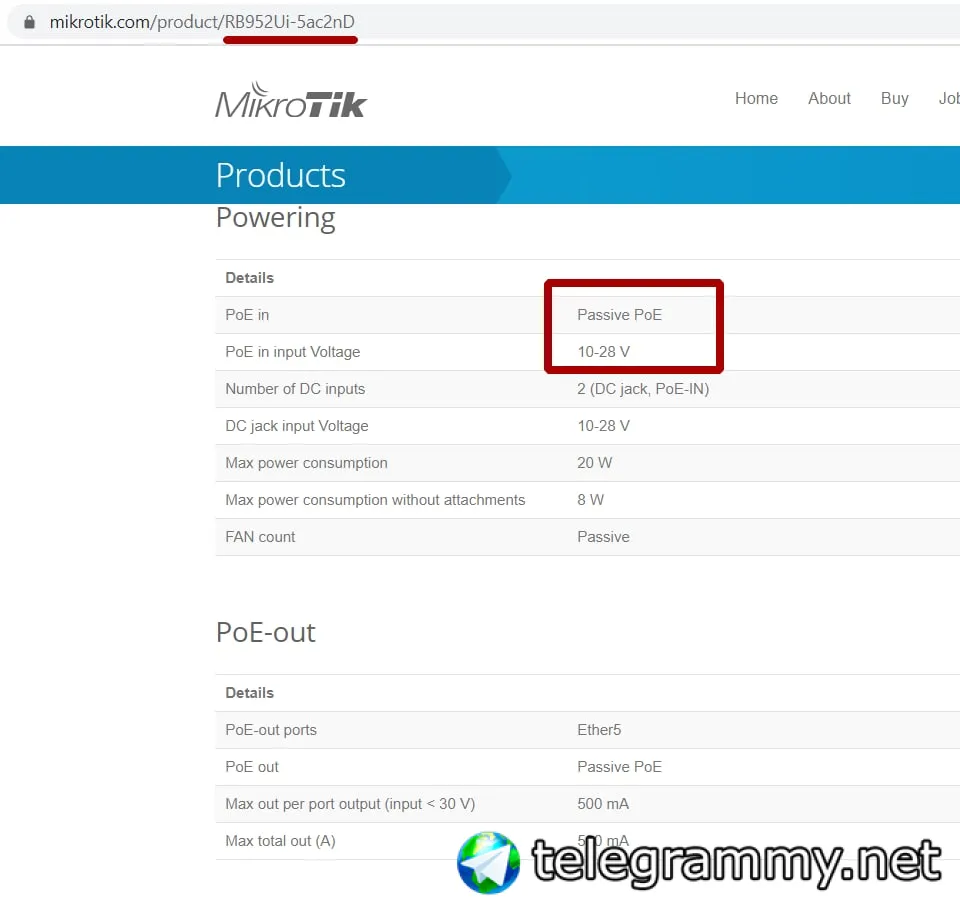Click the 'Number of DC inputs' label
This screenshot has width=960, height=923.
tap(295, 389)
